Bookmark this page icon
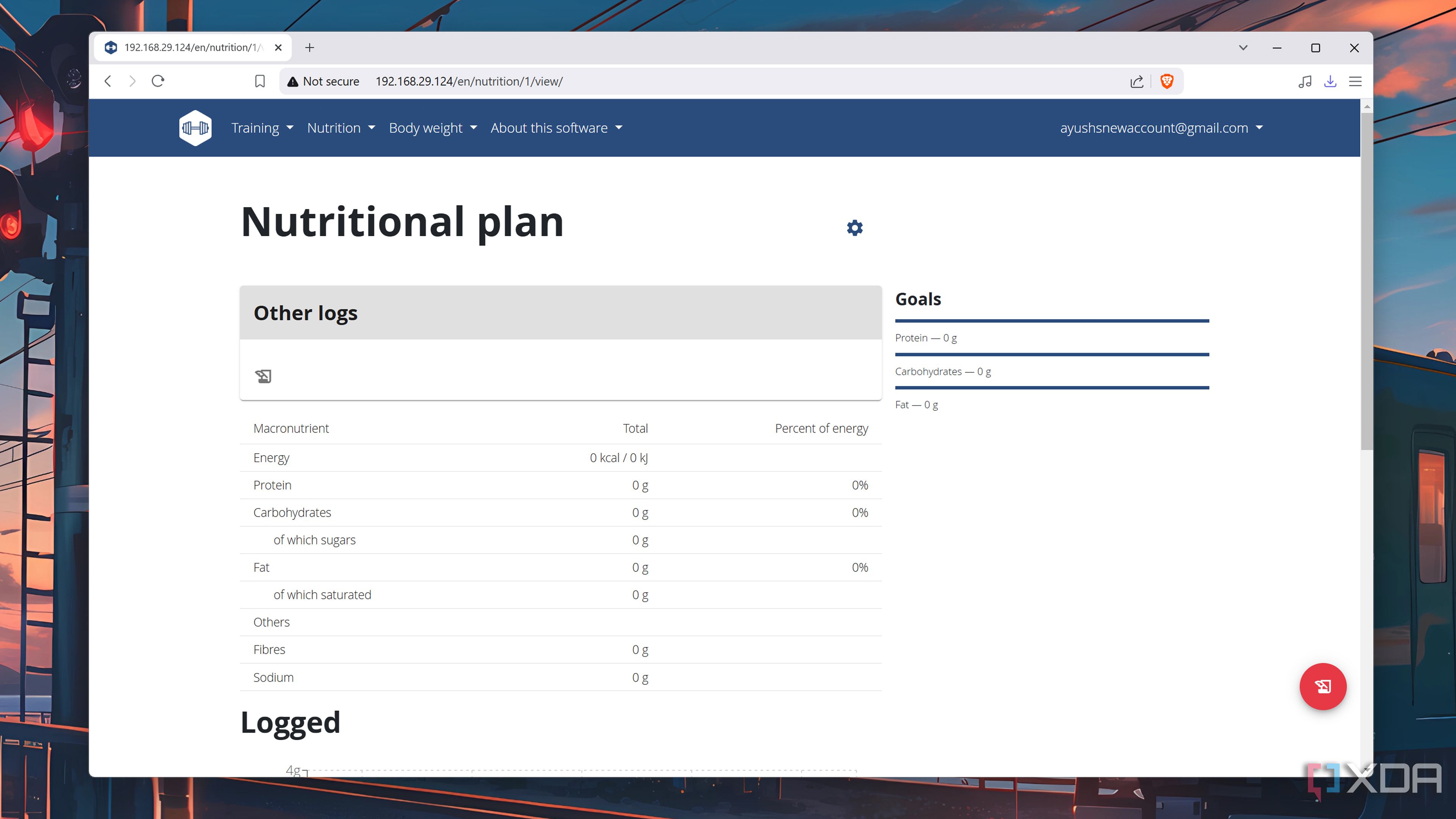Image resolution: width=1456 pixels, height=819 pixels. (260, 82)
